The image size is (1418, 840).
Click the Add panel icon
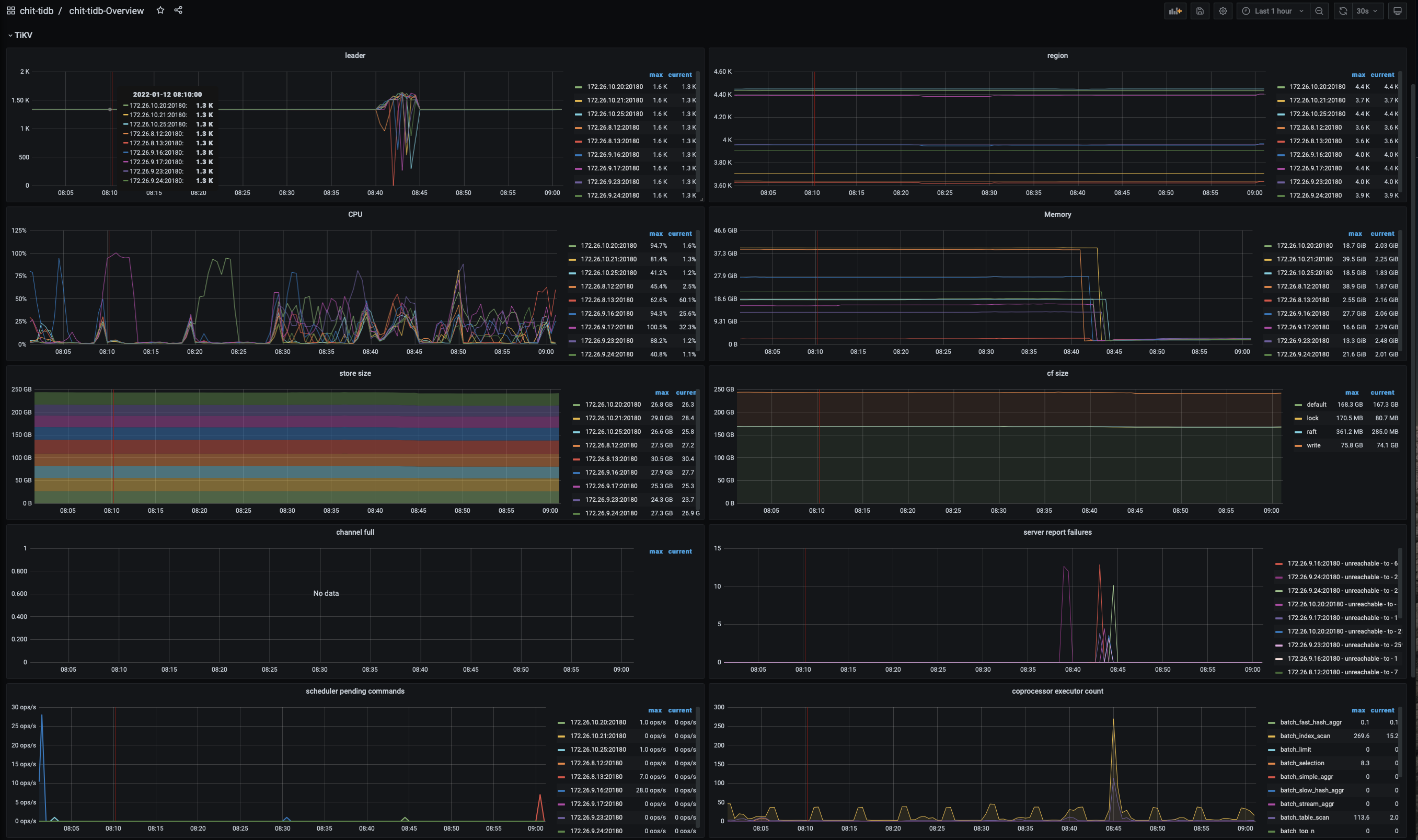click(x=1175, y=11)
